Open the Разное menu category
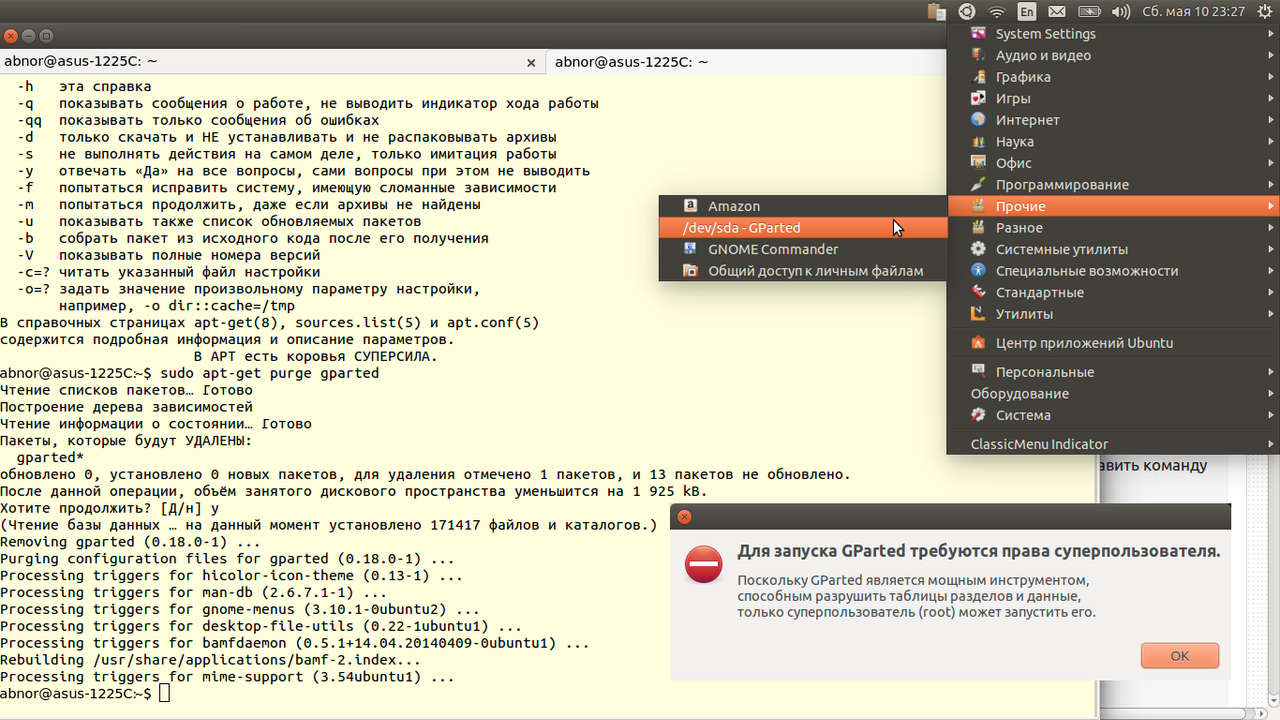The image size is (1280, 720). pos(1113,228)
